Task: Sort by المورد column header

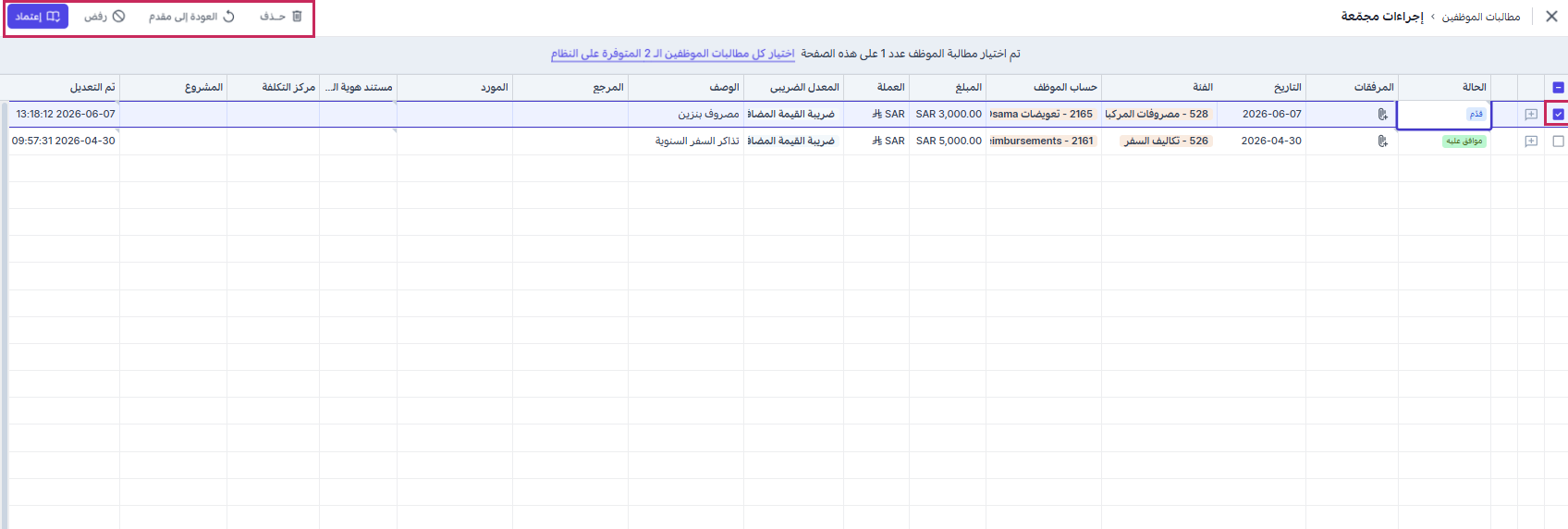Action: [x=455, y=87]
